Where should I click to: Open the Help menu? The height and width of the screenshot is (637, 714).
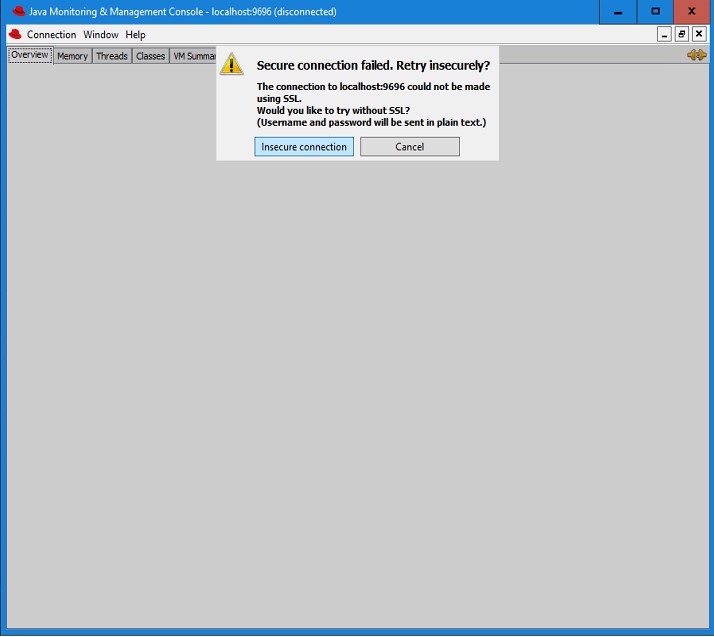click(x=135, y=35)
